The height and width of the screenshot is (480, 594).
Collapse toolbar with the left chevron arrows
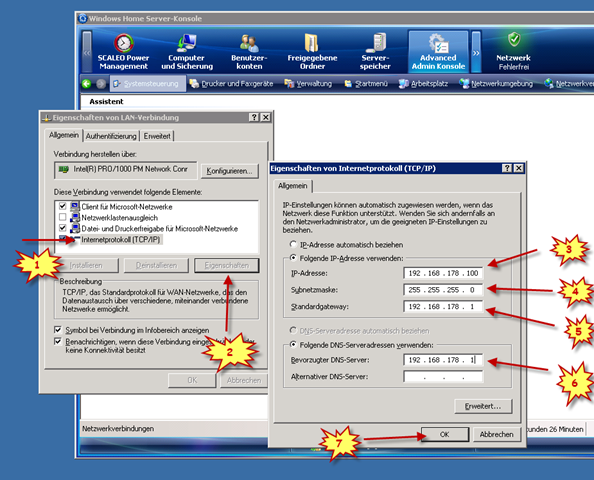click(x=87, y=52)
